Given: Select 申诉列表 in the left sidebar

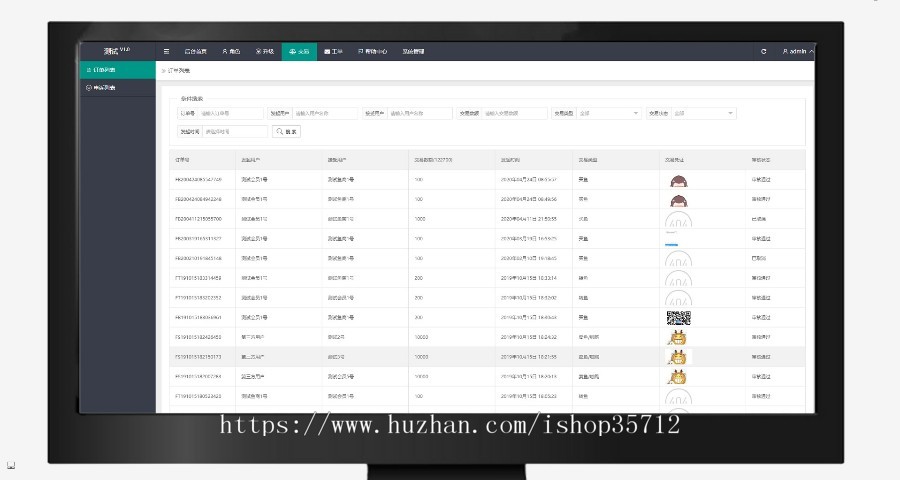Looking at the screenshot, I should click(x=118, y=88).
